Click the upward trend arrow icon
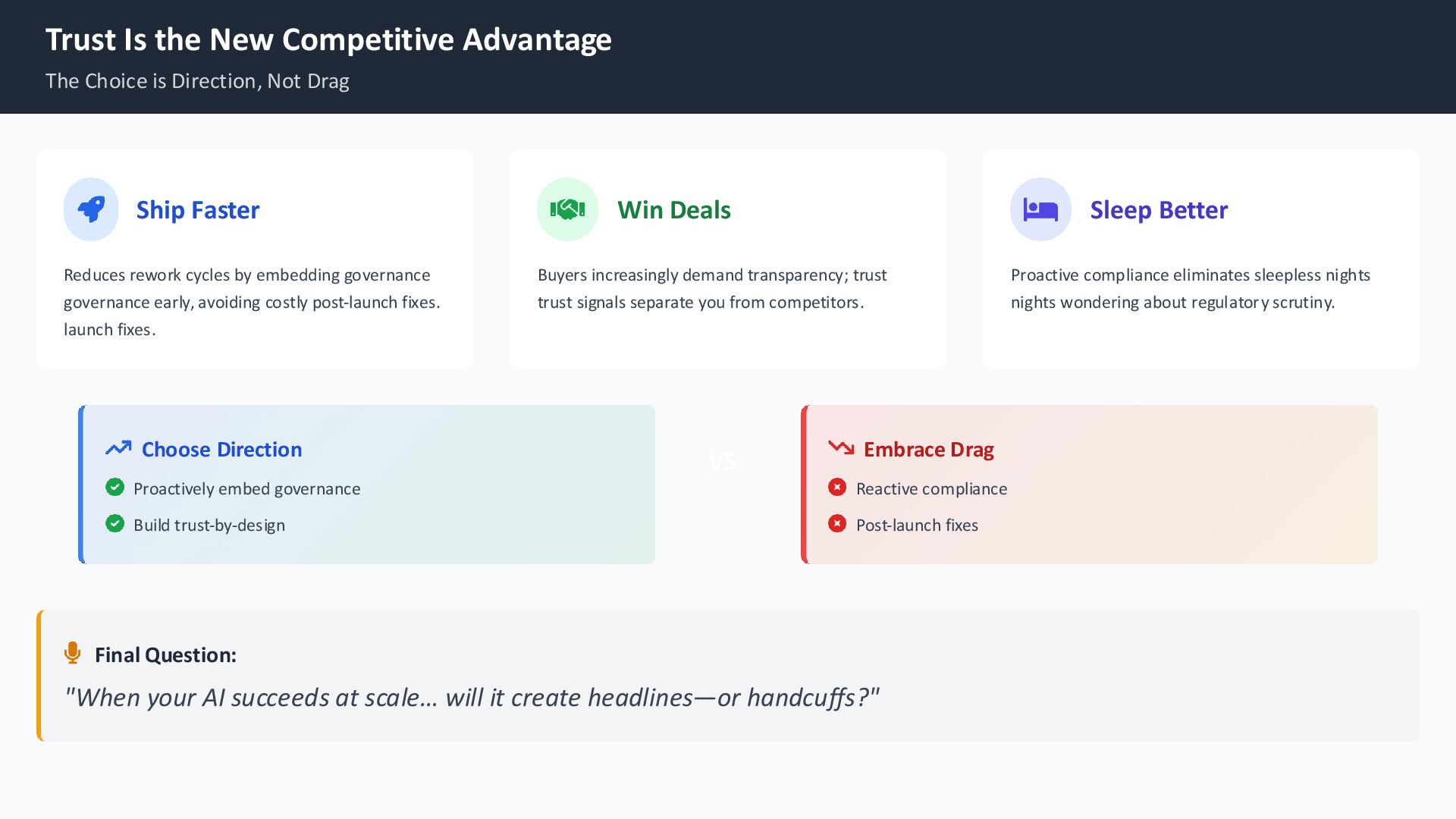 pos(118,449)
